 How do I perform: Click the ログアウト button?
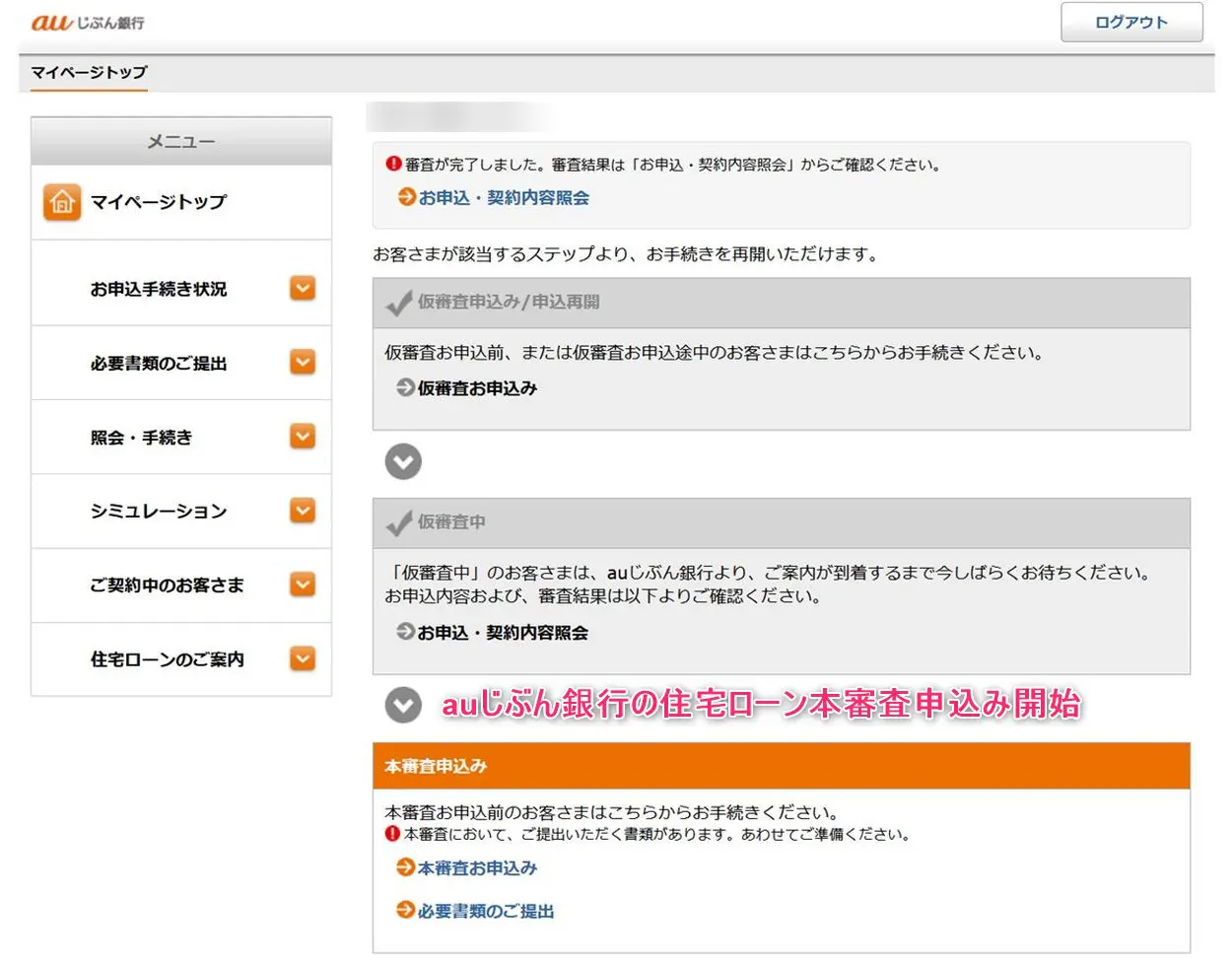[1131, 23]
